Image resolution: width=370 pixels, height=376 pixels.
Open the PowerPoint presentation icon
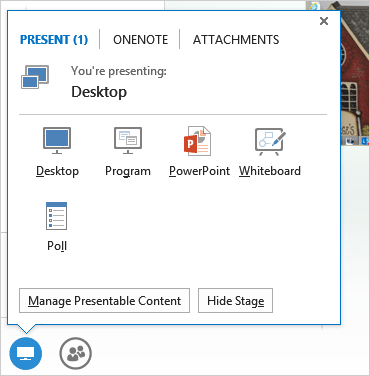(197, 141)
